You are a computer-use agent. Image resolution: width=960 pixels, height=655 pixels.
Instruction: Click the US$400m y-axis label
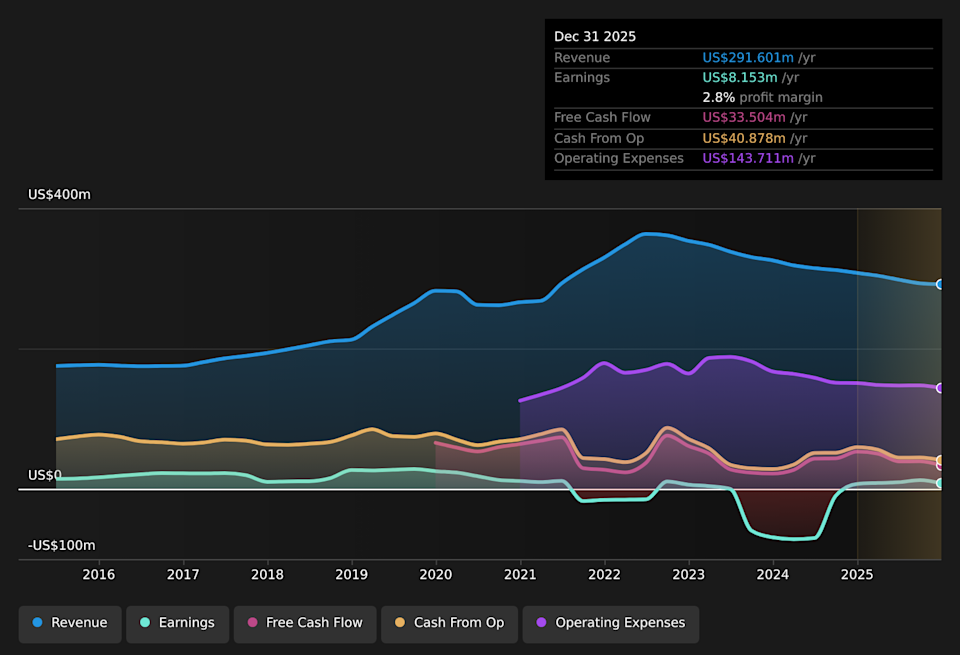(x=59, y=195)
